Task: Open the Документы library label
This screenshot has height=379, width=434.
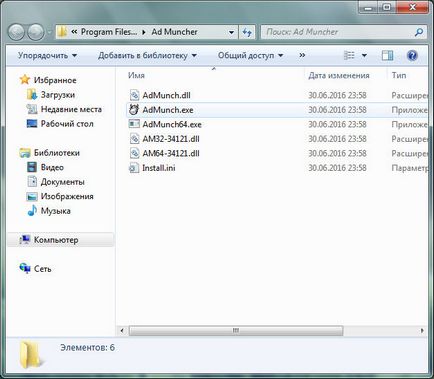Action: coord(62,182)
